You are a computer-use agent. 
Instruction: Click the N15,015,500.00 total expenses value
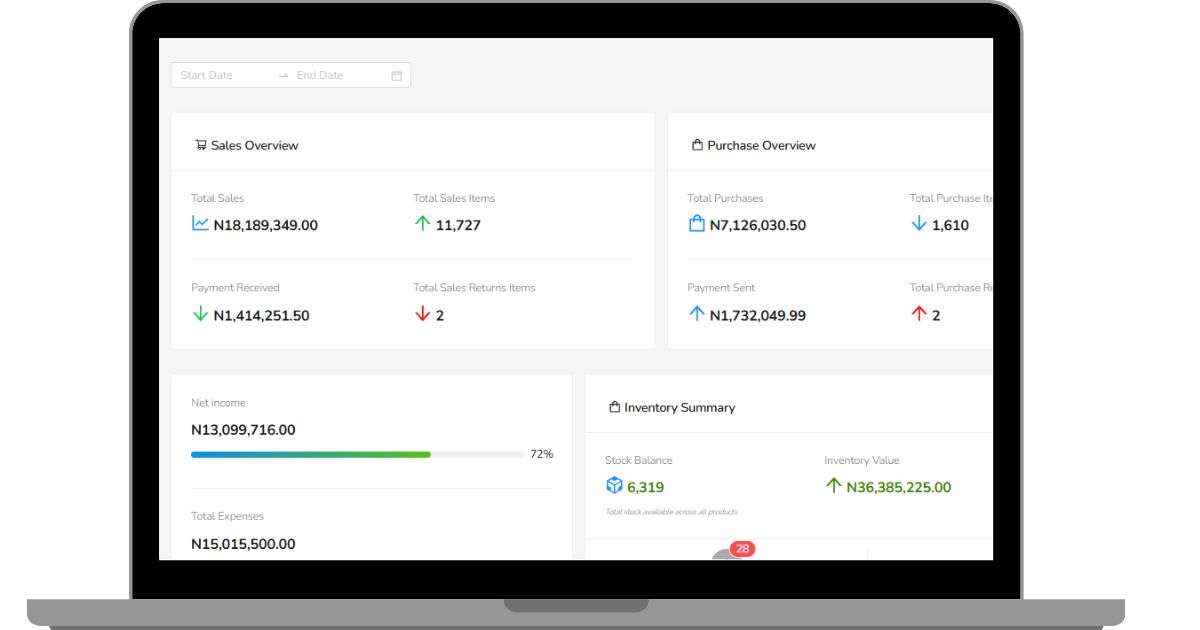(x=243, y=544)
